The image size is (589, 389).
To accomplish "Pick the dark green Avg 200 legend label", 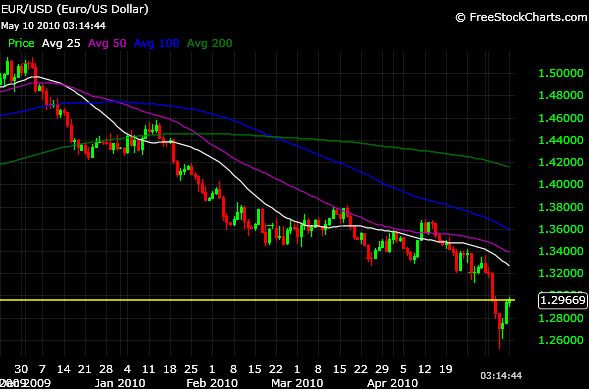I will [x=210, y=44].
